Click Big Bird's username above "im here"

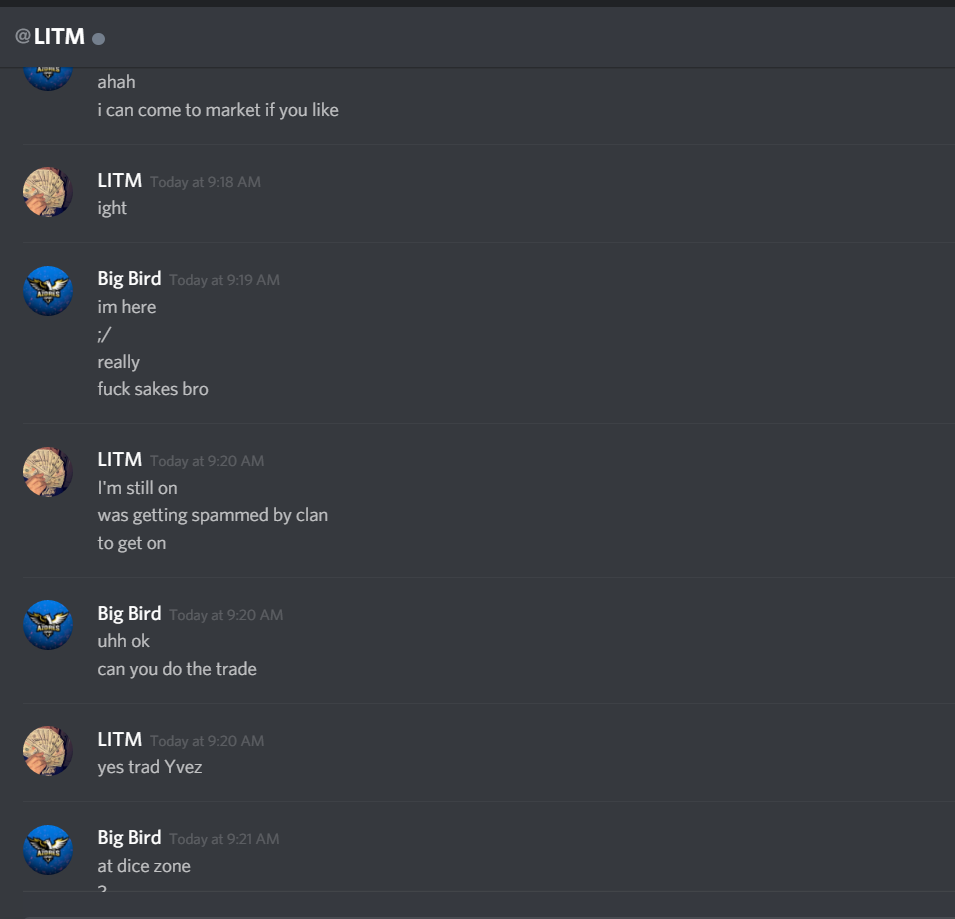pos(129,278)
